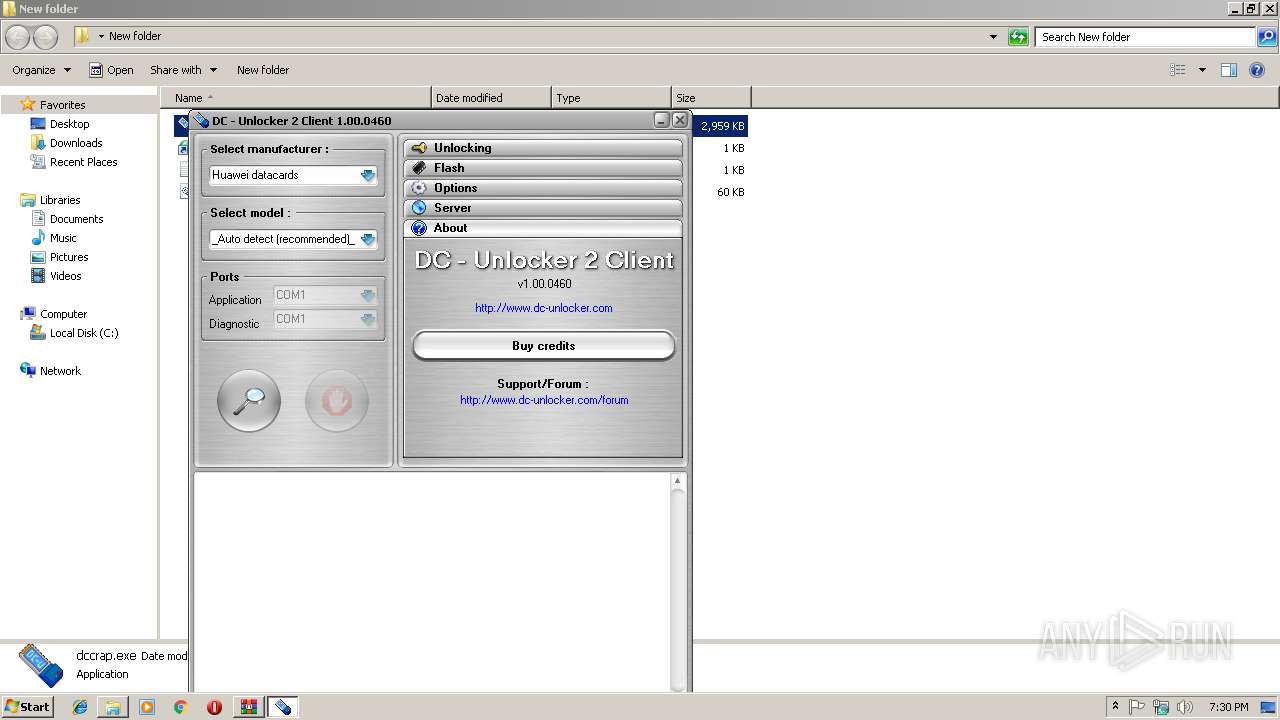1280x720 pixels.
Task: Click the magnifying glass detect button
Action: [x=249, y=401]
